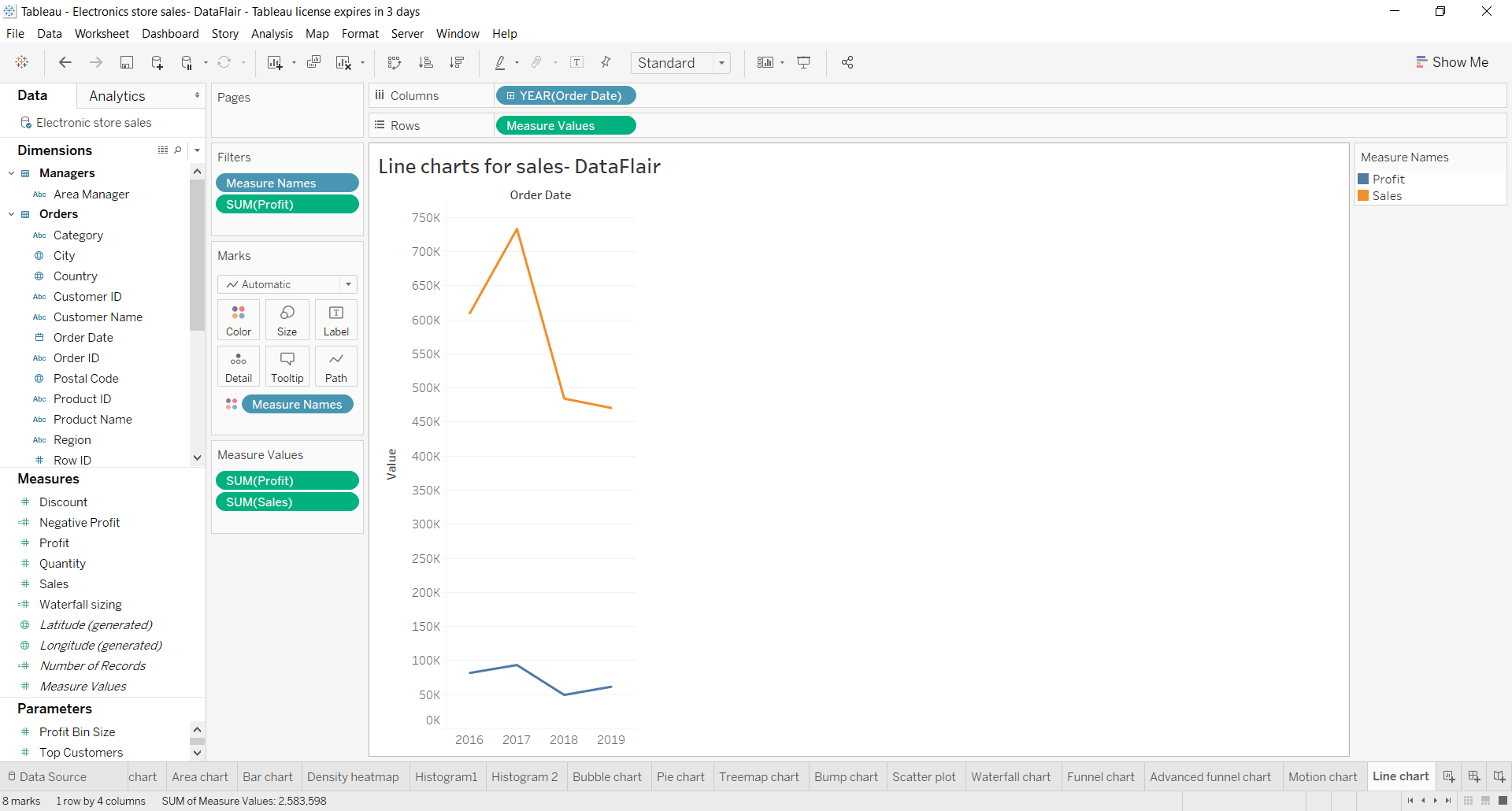Viewport: 1512px width, 811px height.
Task: Toggle the Fix Axes pin icon
Action: click(x=606, y=62)
